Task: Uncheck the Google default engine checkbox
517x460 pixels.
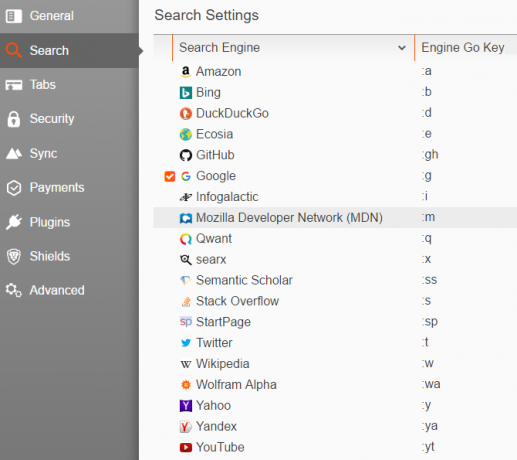Action: click(x=170, y=176)
